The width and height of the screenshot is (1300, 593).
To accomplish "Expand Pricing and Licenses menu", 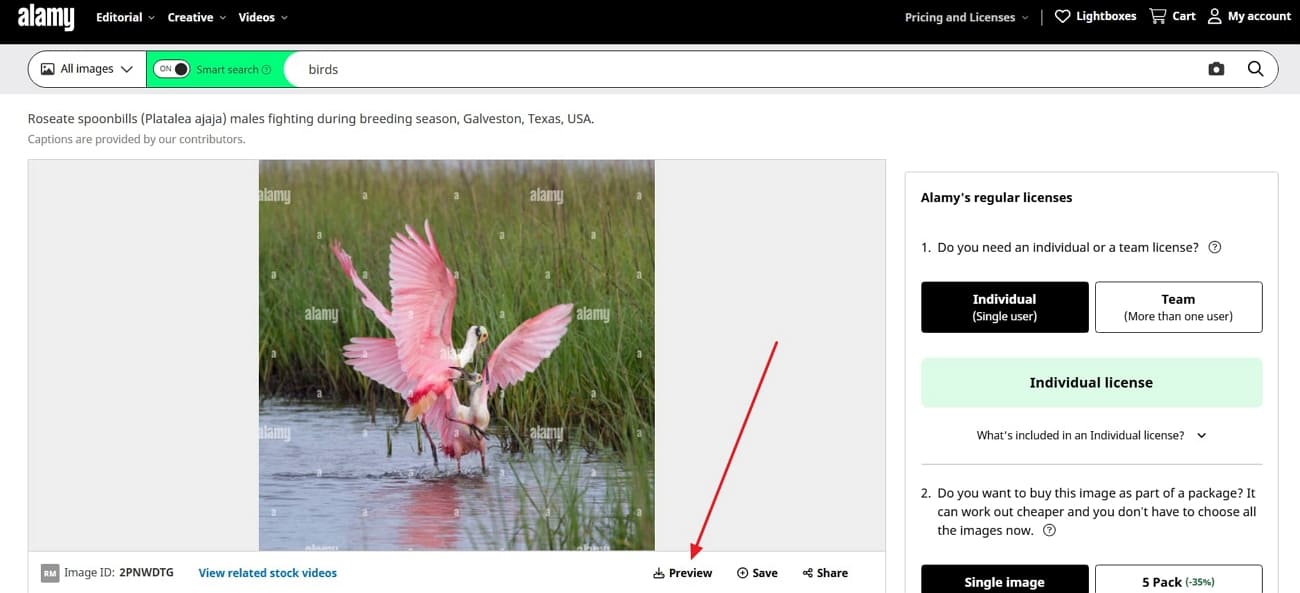I will 966,17.
